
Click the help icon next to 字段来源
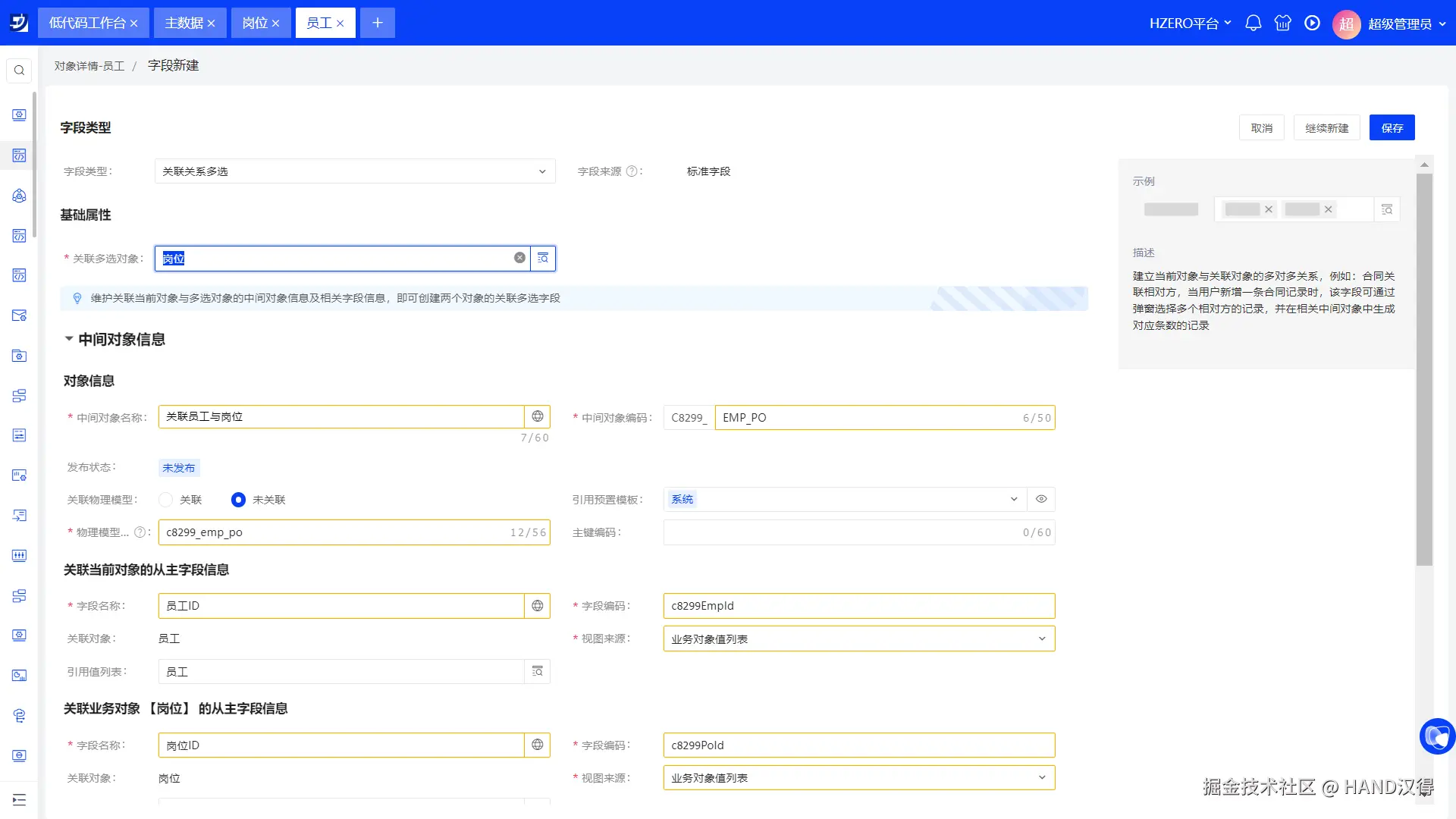[x=632, y=171]
